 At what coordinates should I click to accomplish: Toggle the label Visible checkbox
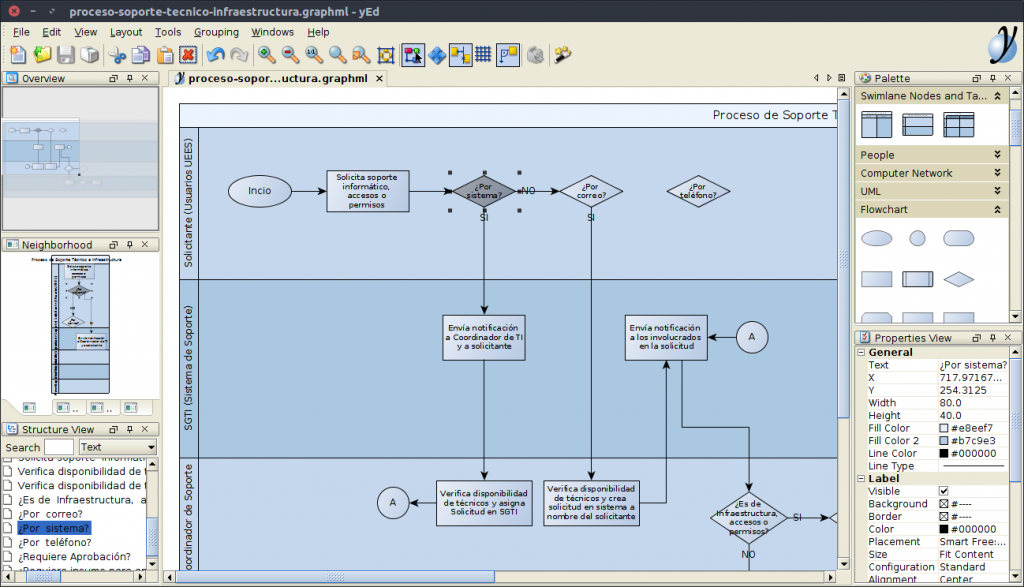[x=944, y=491]
